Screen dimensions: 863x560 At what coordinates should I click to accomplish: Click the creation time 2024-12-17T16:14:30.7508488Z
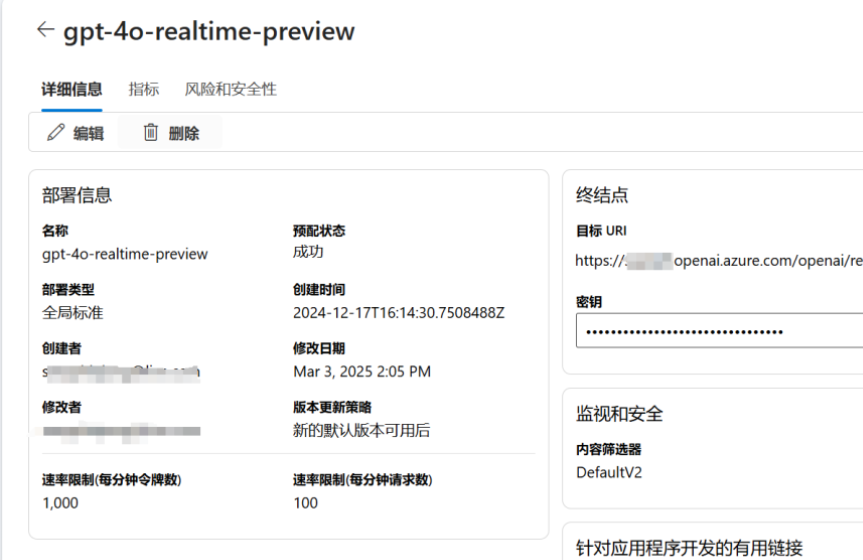[398, 313]
